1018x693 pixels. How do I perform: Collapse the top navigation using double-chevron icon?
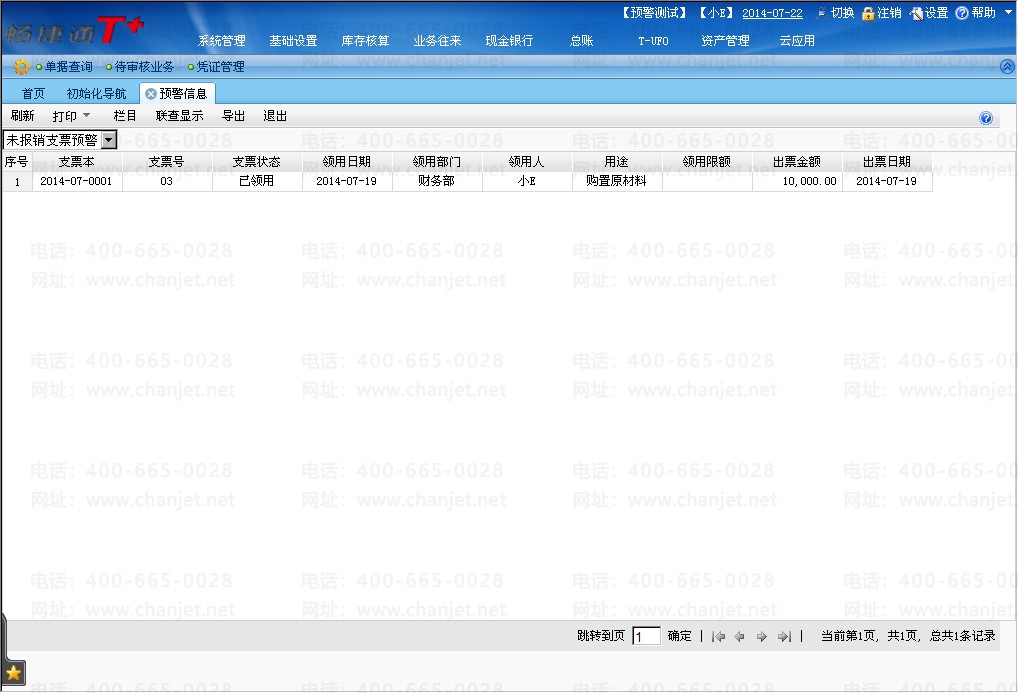click(1007, 67)
